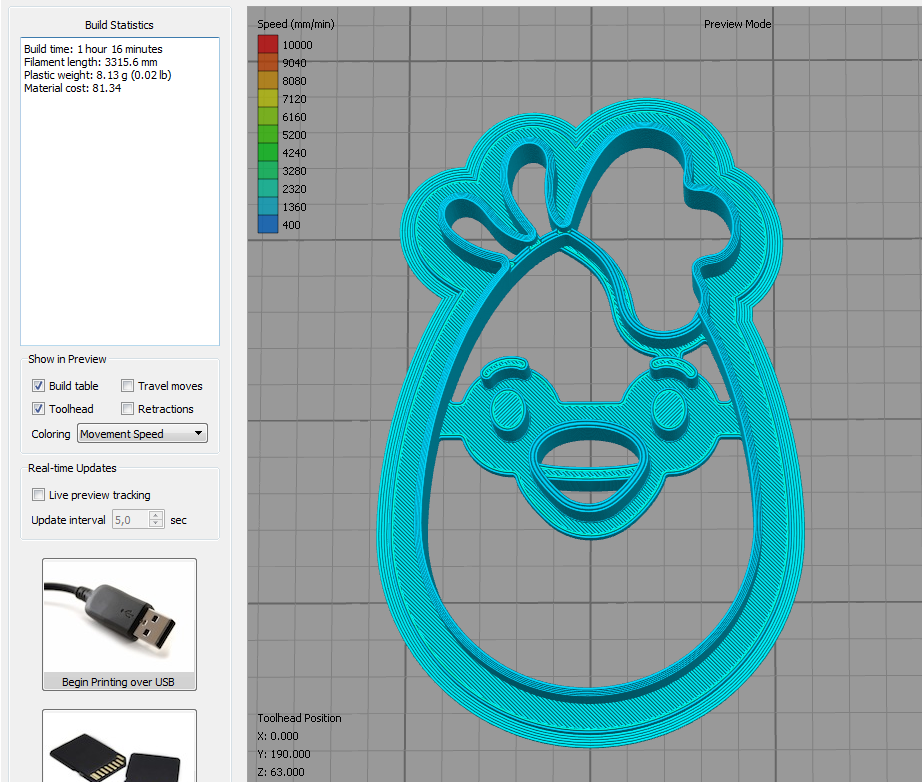Click Begin Printing over USB button
922x782 pixels.
coord(119,624)
